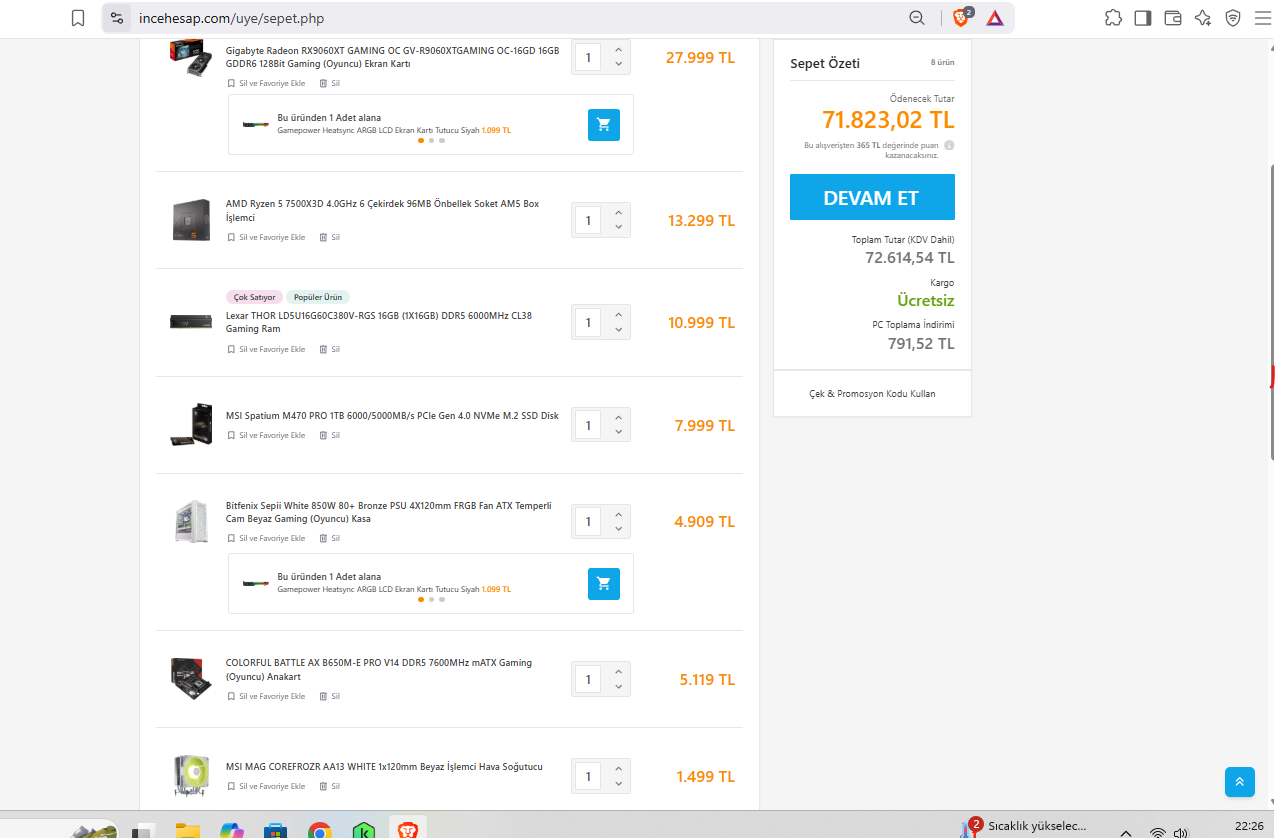The height and width of the screenshot is (838, 1275).
Task: Decrease quantity of Lexar THOR RAM
Action: pyautogui.click(x=618, y=329)
